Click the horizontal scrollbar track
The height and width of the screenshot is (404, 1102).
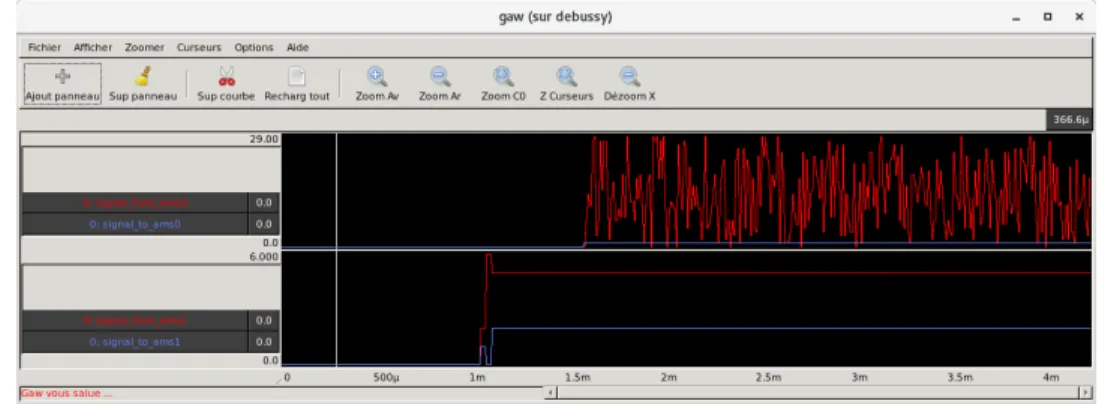(819, 393)
